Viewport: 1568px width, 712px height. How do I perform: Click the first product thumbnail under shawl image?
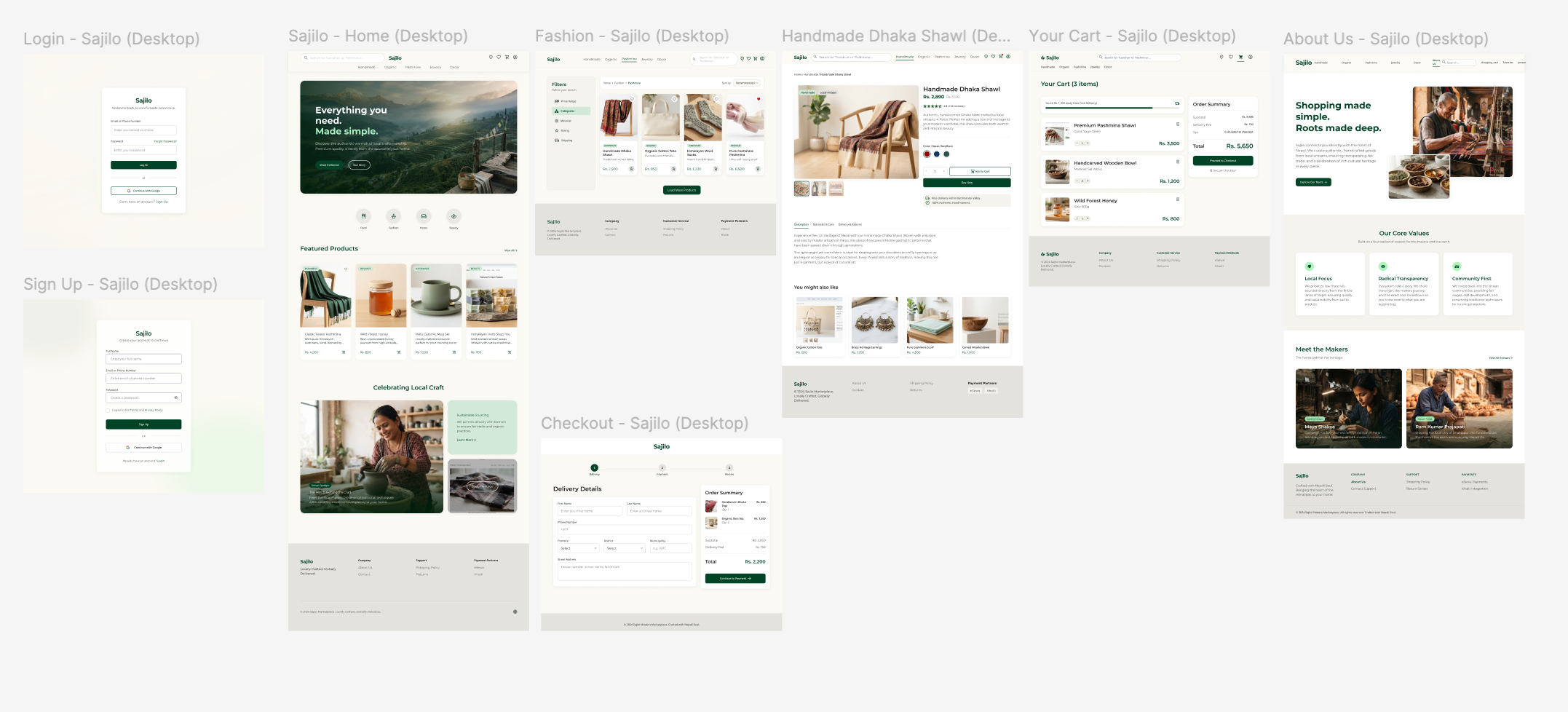(x=801, y=189)
